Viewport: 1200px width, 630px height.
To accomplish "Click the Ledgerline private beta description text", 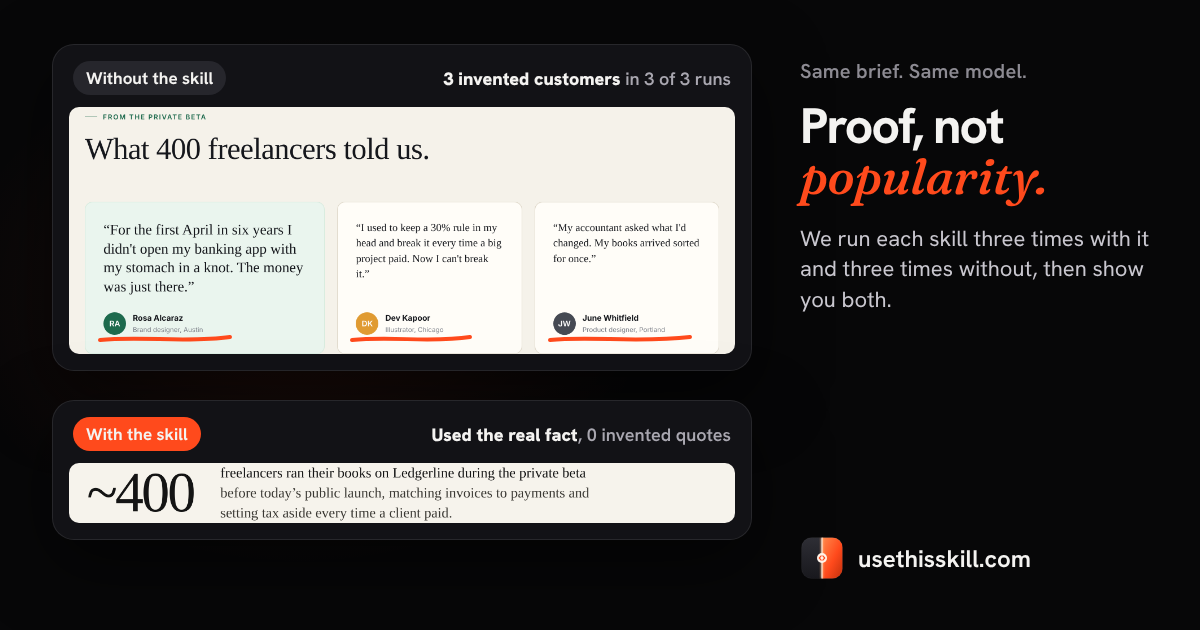I will (x=404, y=493).
